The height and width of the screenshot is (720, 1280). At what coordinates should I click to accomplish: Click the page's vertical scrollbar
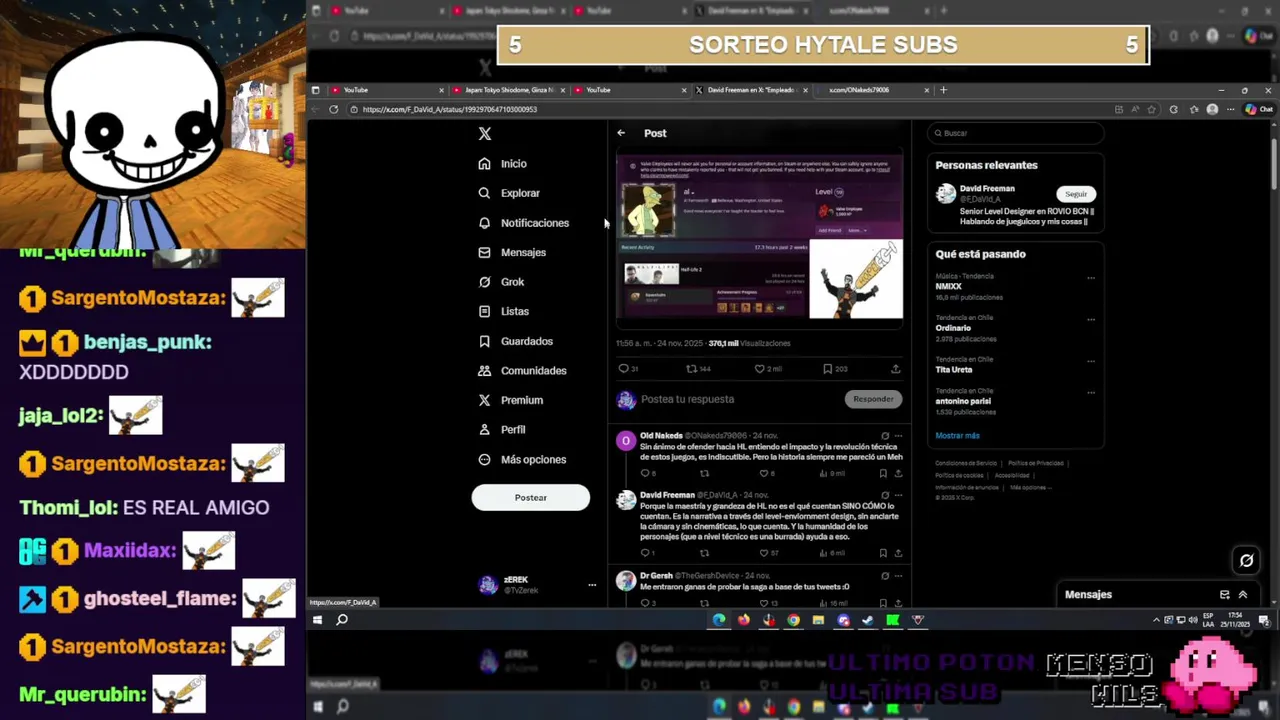(1274, 165)
